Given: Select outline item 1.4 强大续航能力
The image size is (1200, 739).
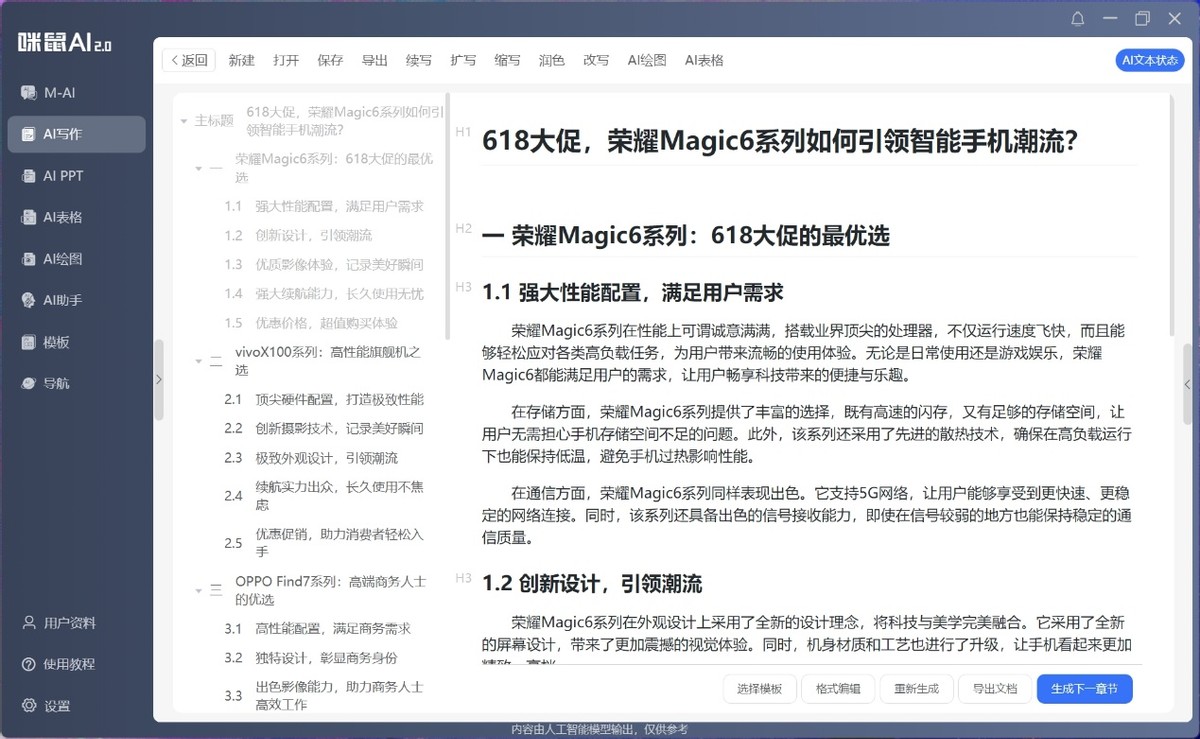Looking at the screenshot, I should tap(324, 294).
